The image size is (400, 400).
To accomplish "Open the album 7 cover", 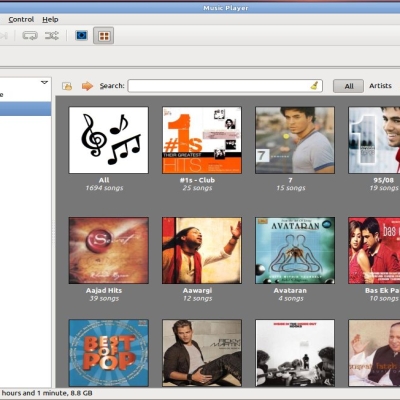I will (x=295, y=140).
